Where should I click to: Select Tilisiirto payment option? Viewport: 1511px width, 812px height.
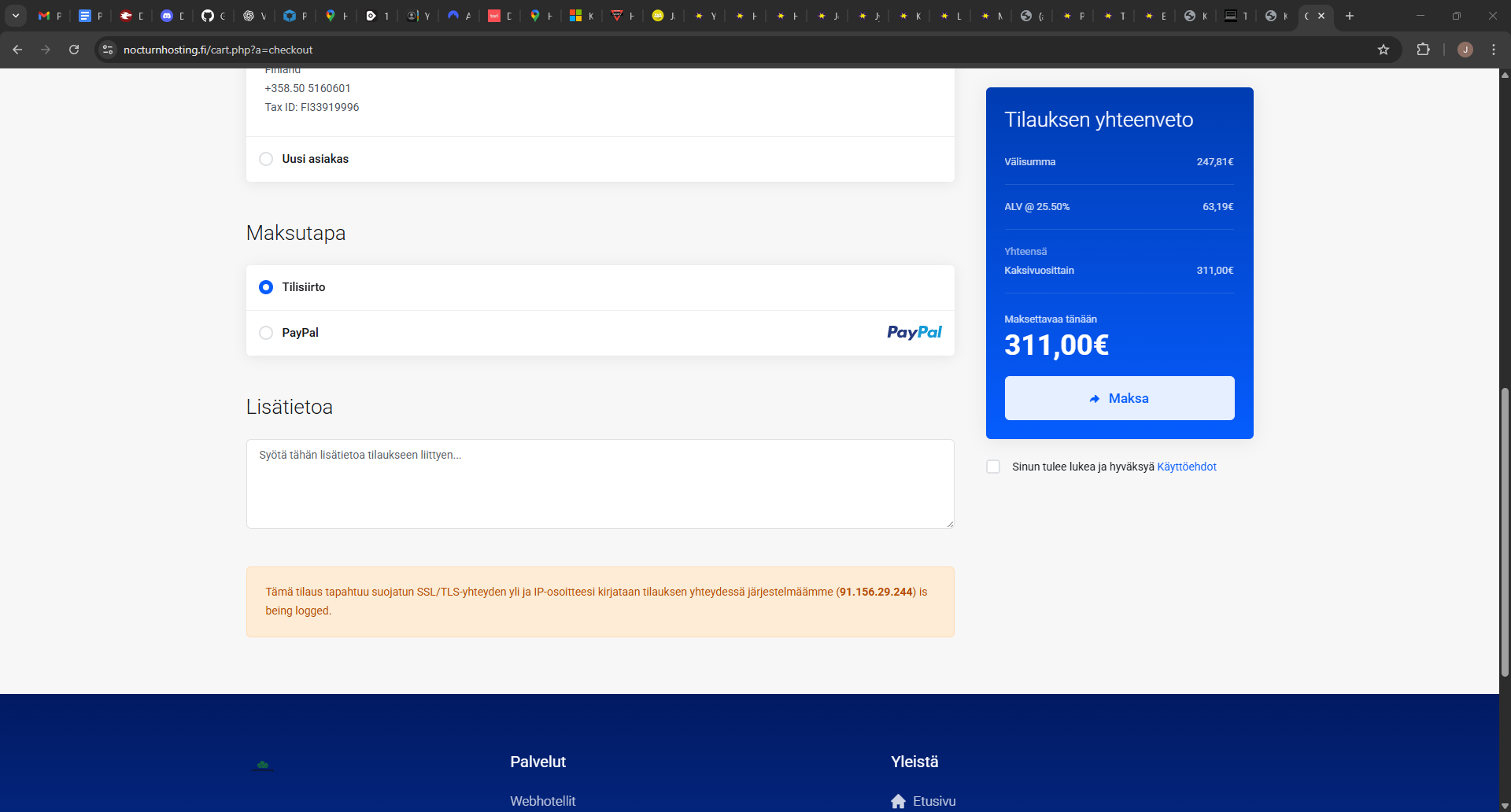coord(266,287)
